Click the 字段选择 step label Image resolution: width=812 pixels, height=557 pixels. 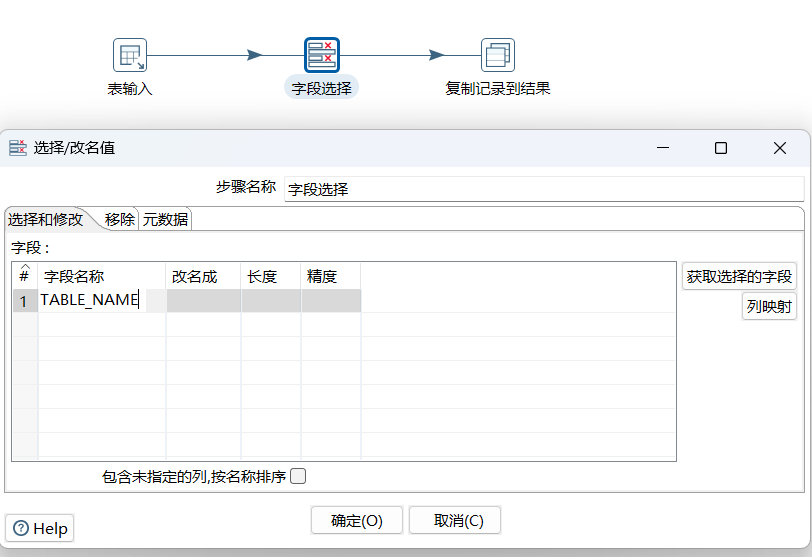pyautogui.click(x=322, y=89)
